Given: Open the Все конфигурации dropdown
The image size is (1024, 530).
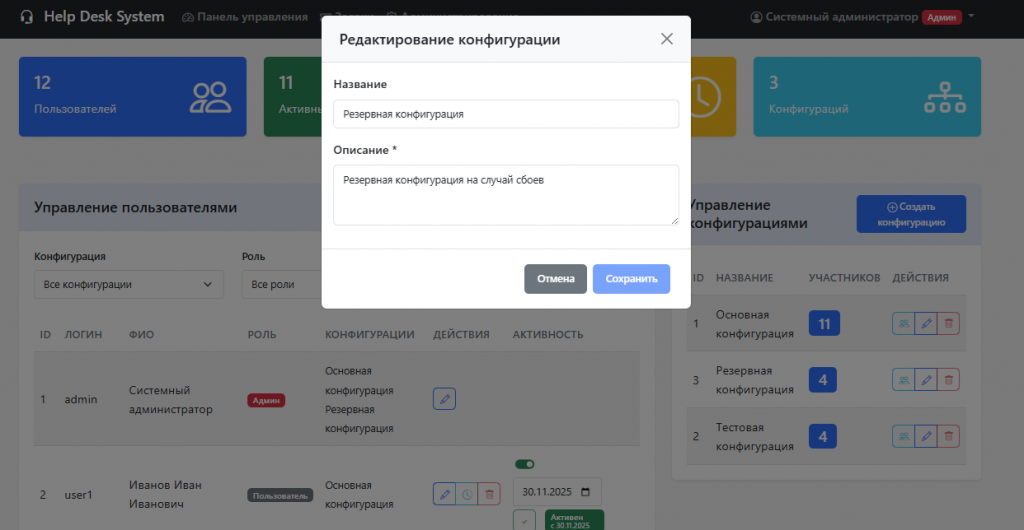Looking at the screenshot, I should 129,285.
